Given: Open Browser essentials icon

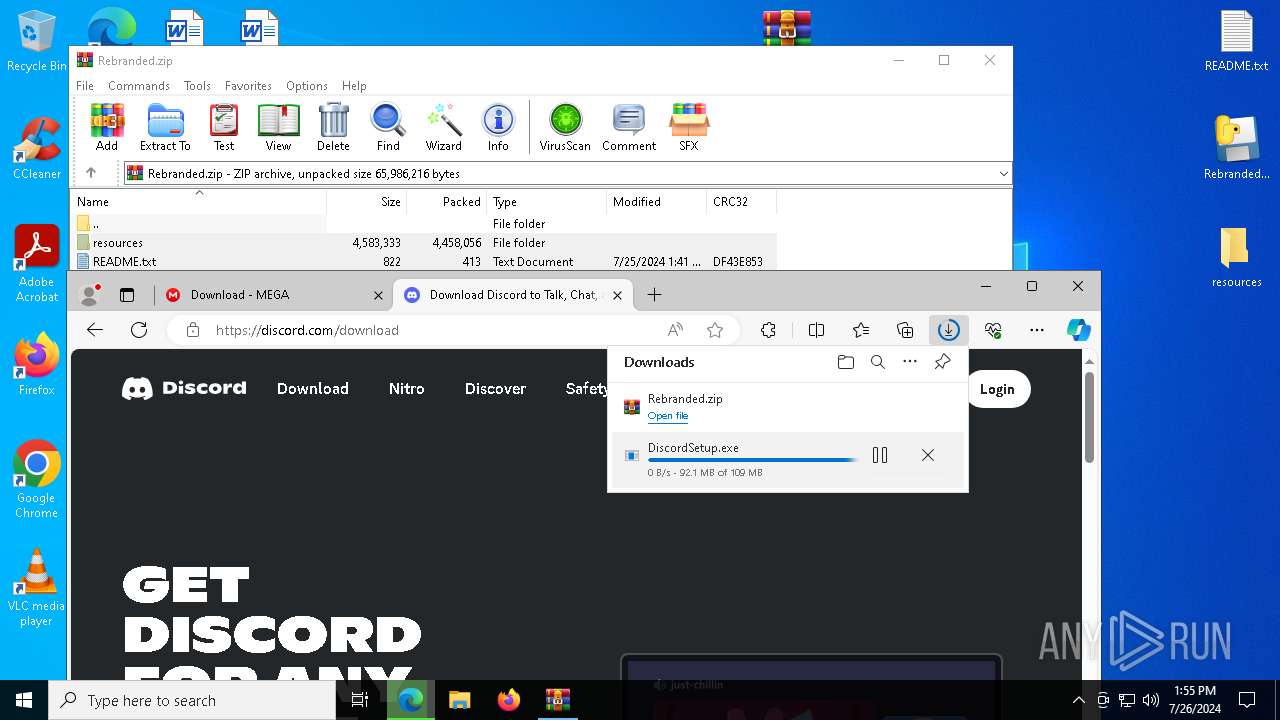Looking at the screenshot, I should 993,330.
